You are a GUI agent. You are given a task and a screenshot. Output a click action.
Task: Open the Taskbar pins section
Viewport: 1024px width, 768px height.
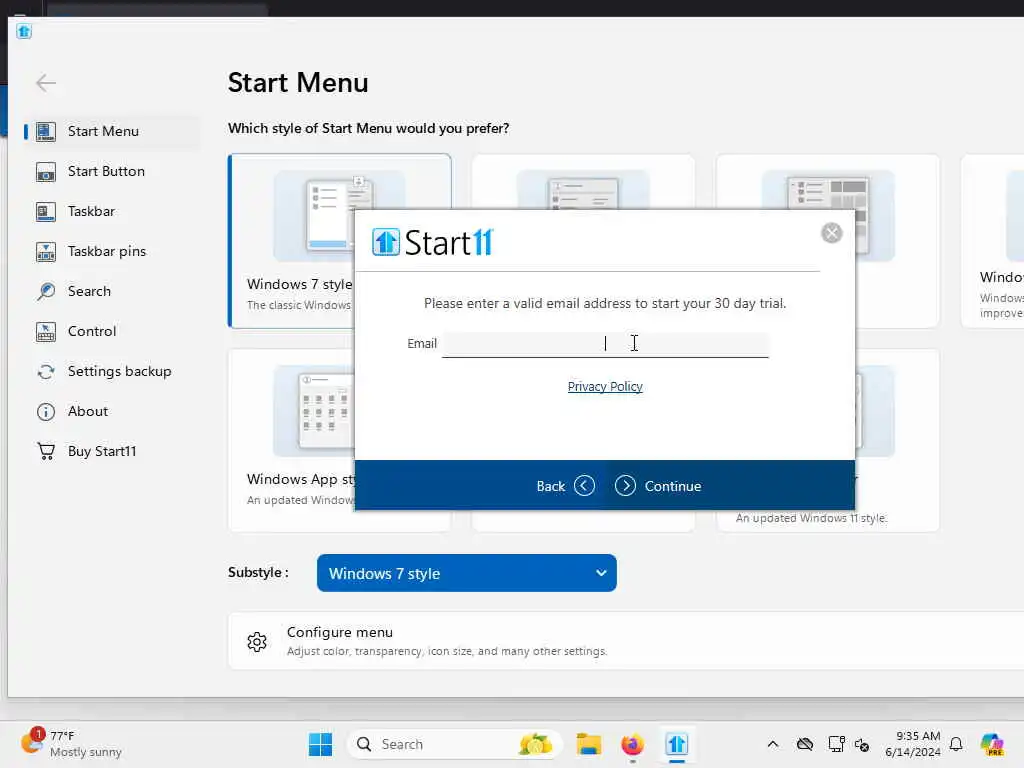point(111,251)
